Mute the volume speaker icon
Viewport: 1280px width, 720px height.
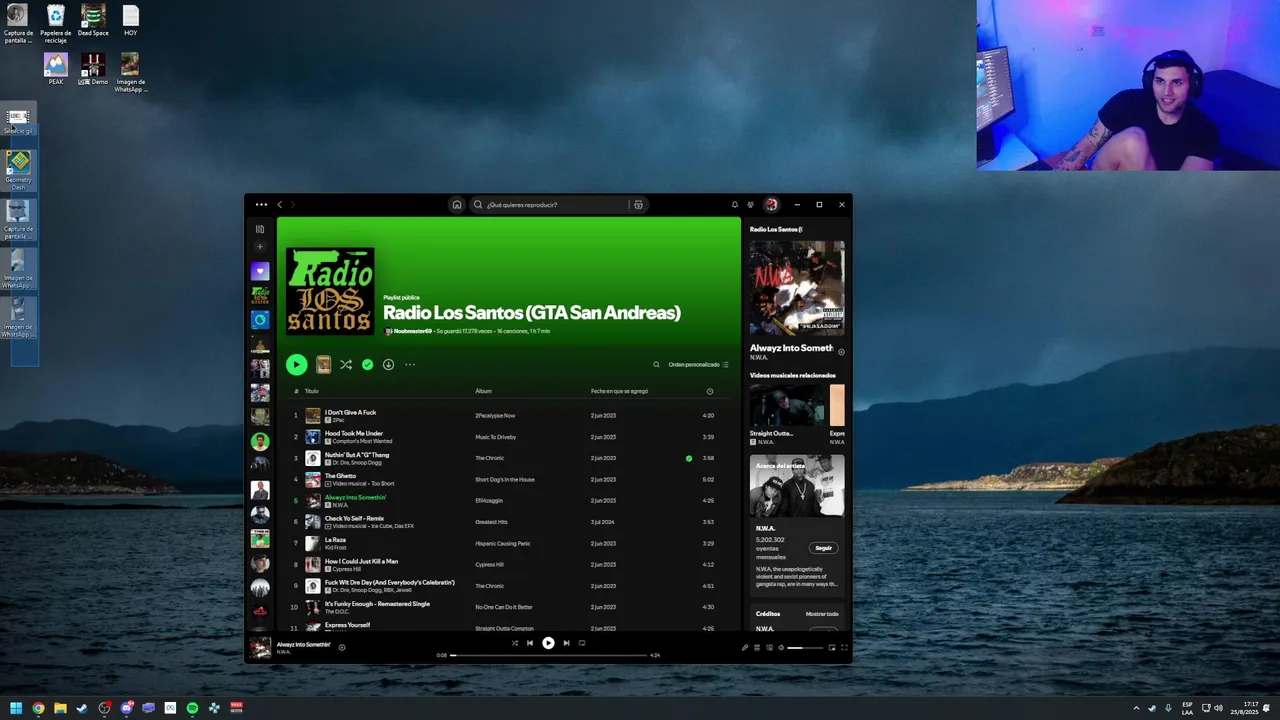click(781, 647)
